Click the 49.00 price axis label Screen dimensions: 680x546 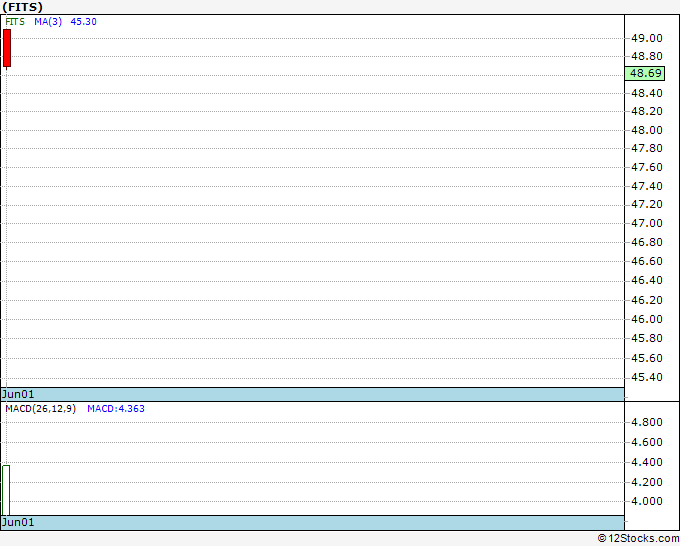coord(647,38)
